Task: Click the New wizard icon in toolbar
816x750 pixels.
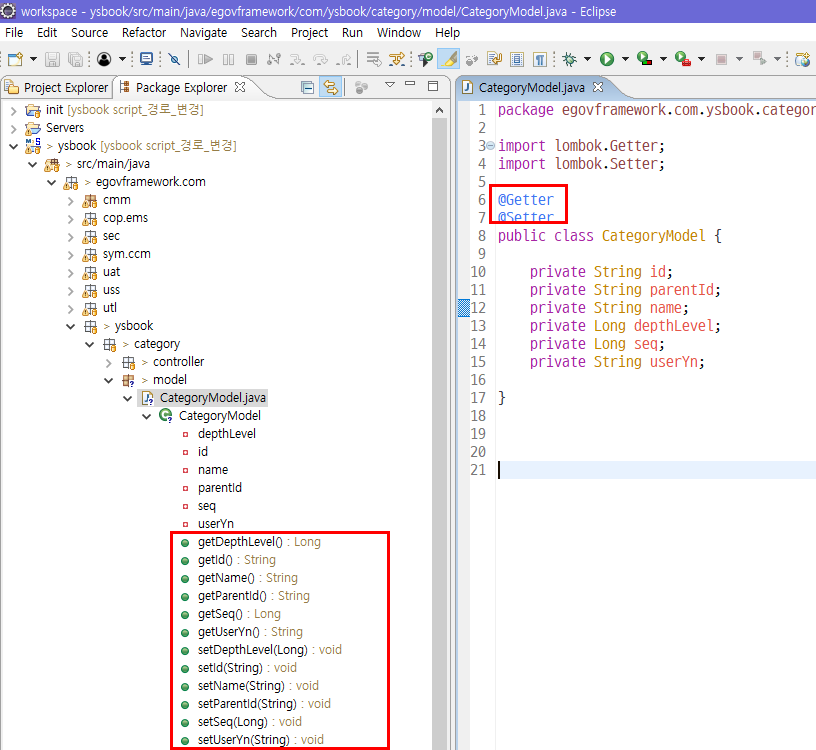Action: tap(15, 59)
